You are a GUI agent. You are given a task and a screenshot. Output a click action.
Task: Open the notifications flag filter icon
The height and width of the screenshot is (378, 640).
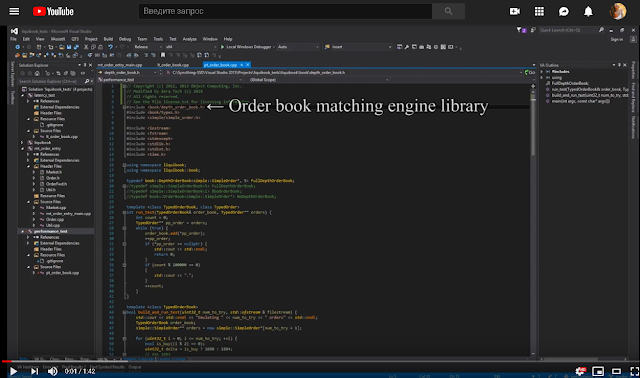(521, 30)
